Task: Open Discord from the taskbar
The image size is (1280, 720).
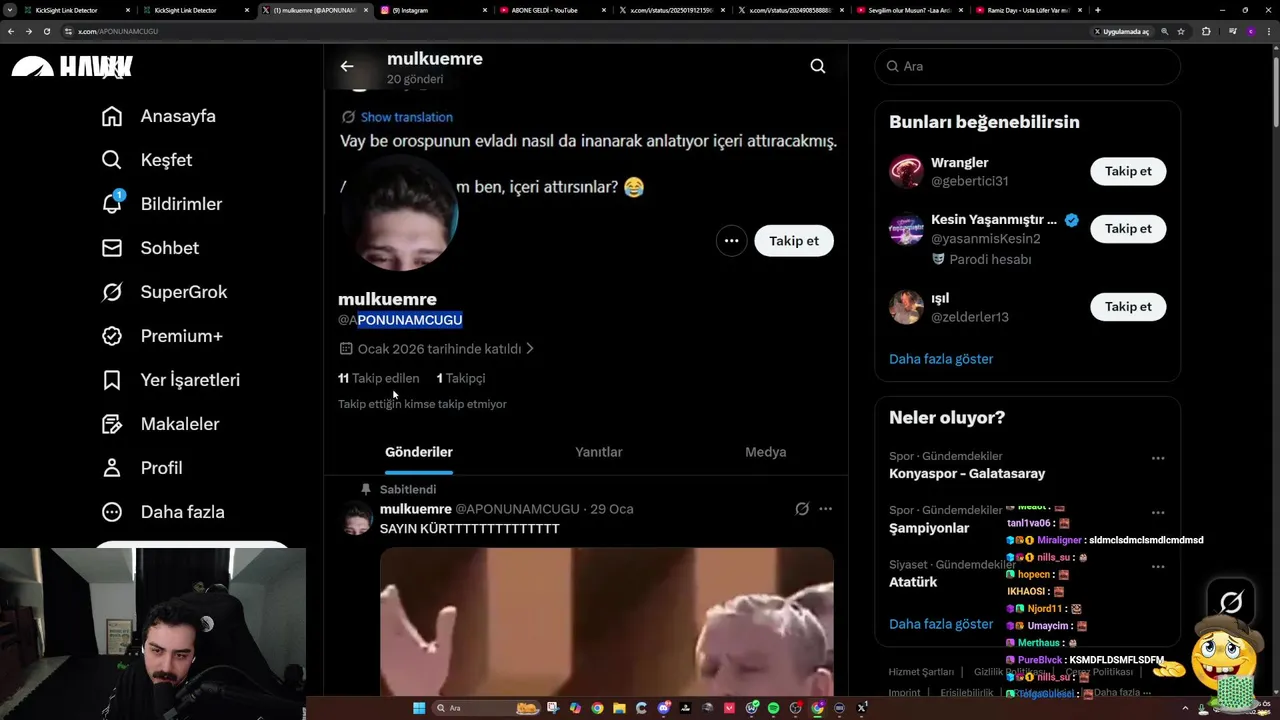Action: pos(664,708)
